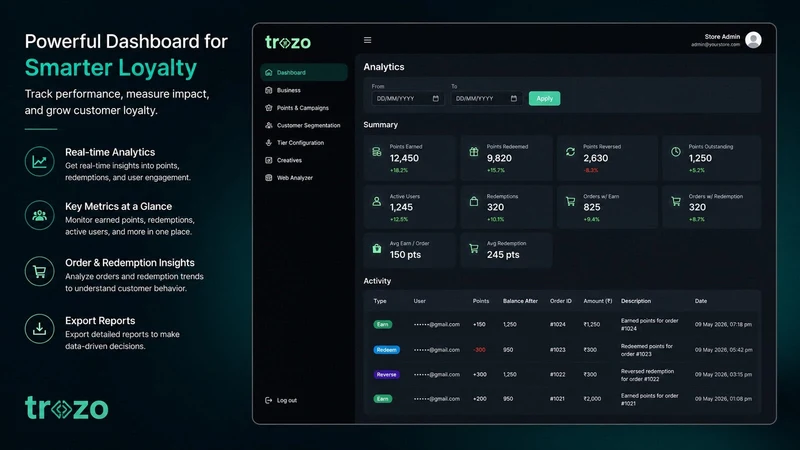Image resolution: width=800 pixels, height=450 pixels.
Task: Click the Points Earned value 12,450
Action: point(404,158)
